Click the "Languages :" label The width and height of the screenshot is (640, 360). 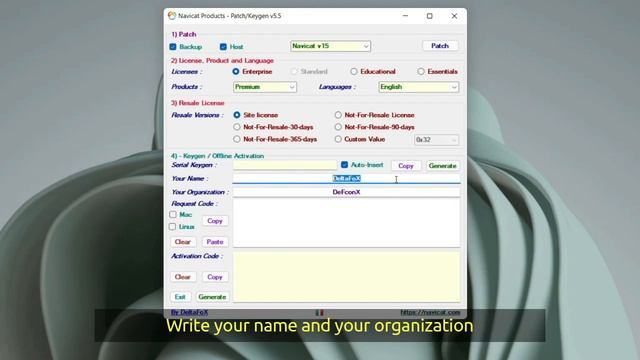tap(337, 87)
